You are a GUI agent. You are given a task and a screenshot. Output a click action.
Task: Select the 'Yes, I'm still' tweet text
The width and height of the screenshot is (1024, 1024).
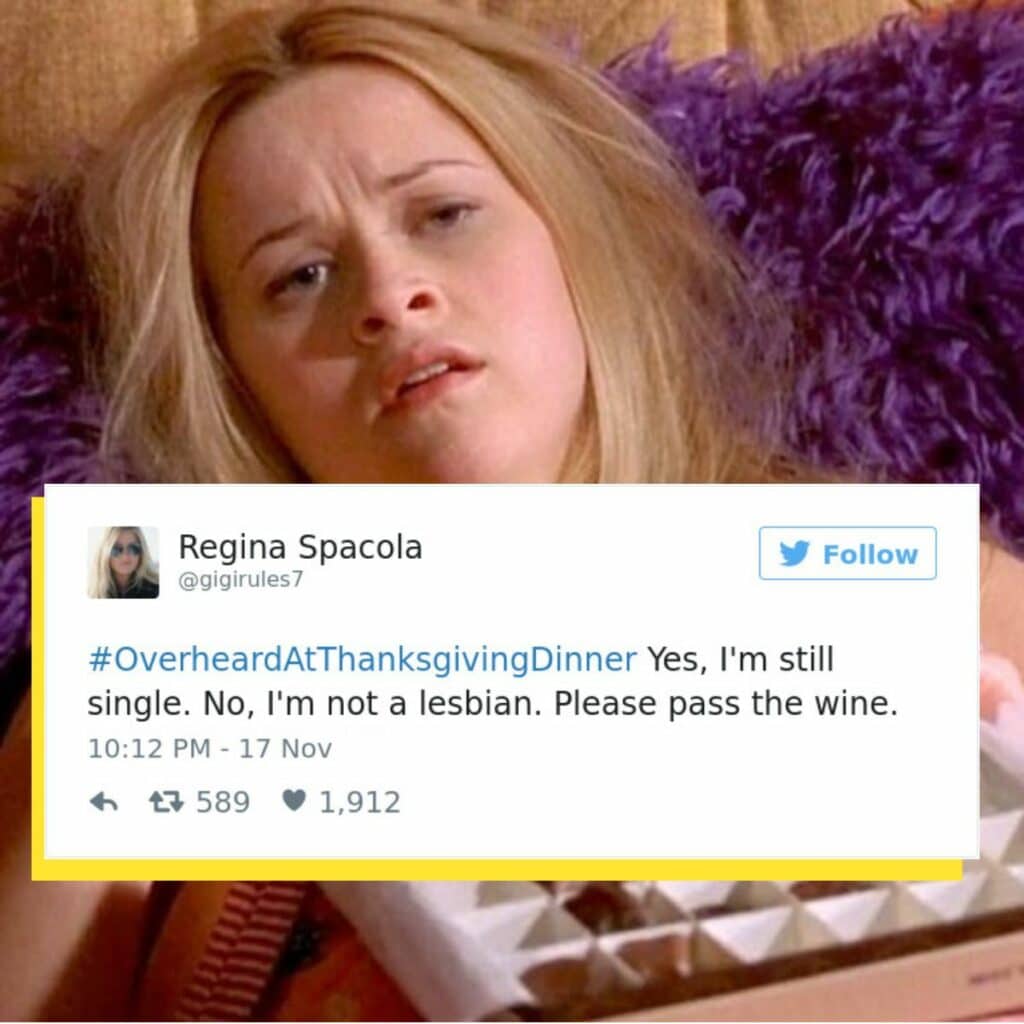tap(741, 660)
